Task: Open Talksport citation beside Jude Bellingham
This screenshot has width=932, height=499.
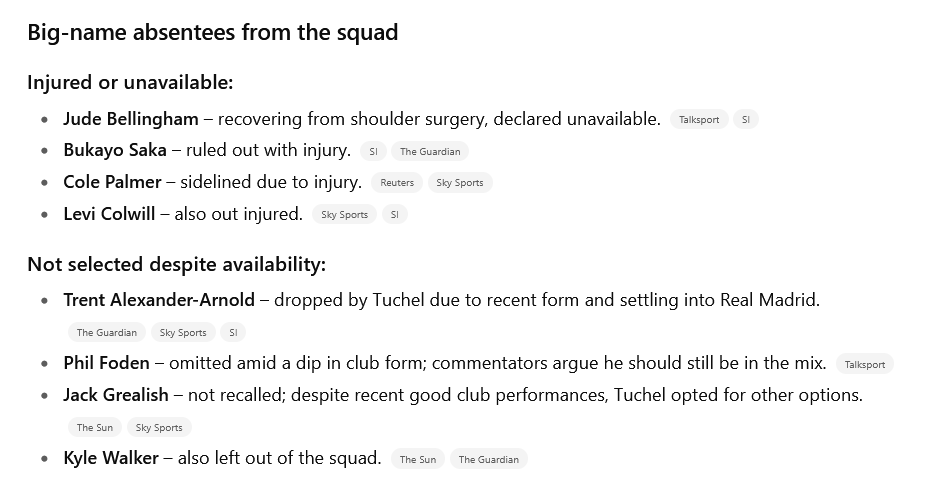Action: coord(699,119)
